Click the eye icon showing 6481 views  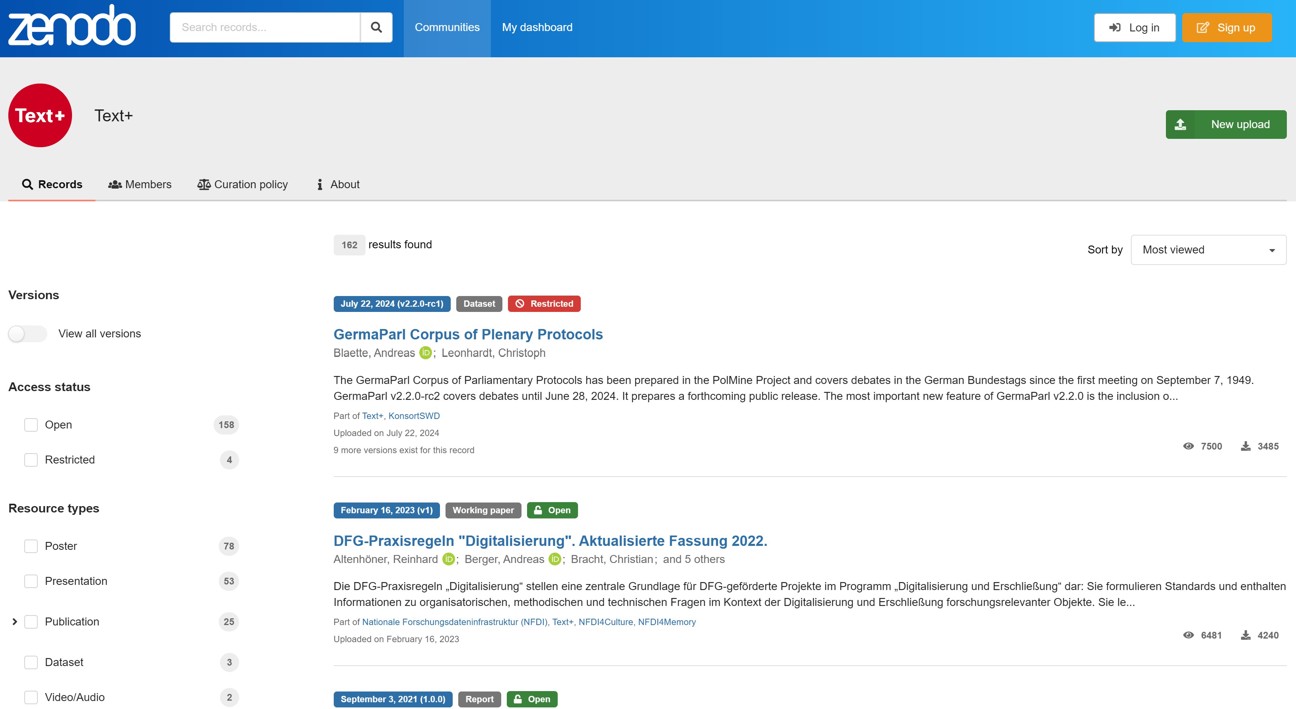click(1188, 634)
